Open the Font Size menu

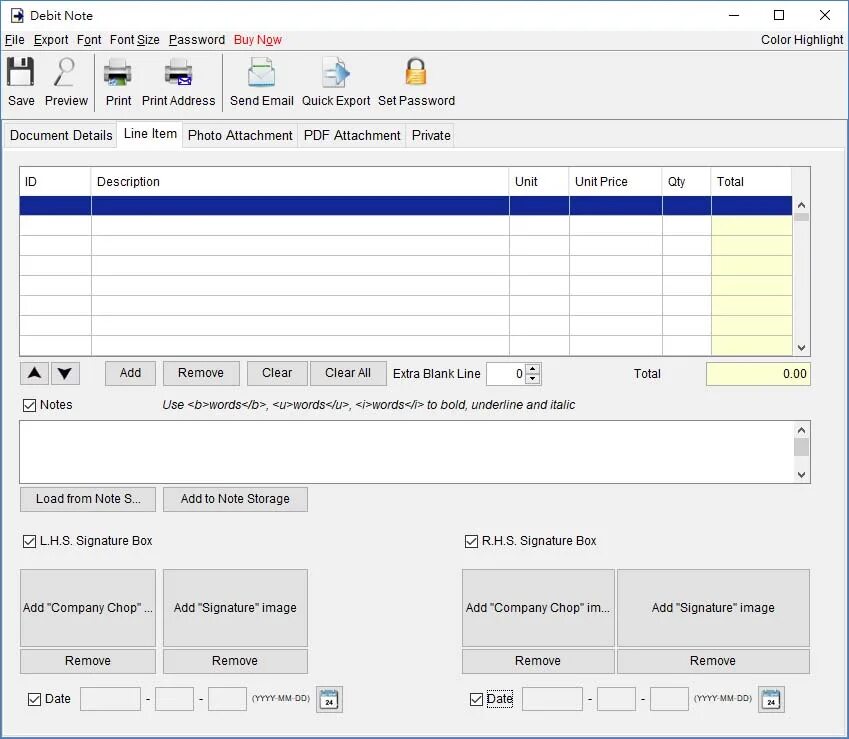pos(134,40)
